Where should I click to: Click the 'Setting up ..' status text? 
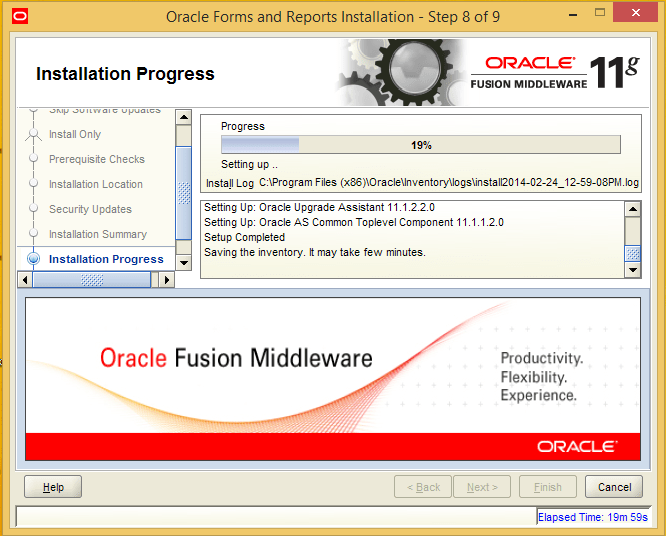pyautogui.click(x=249, y=164)
